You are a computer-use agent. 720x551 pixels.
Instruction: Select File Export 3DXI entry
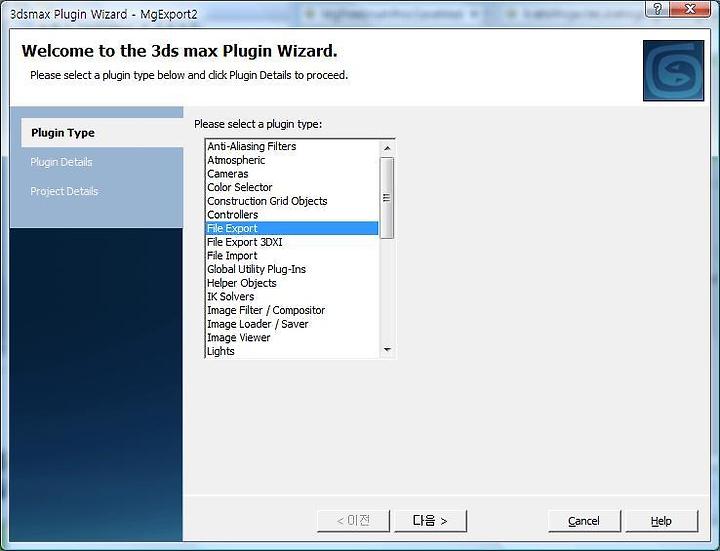(x=292, y=242)
